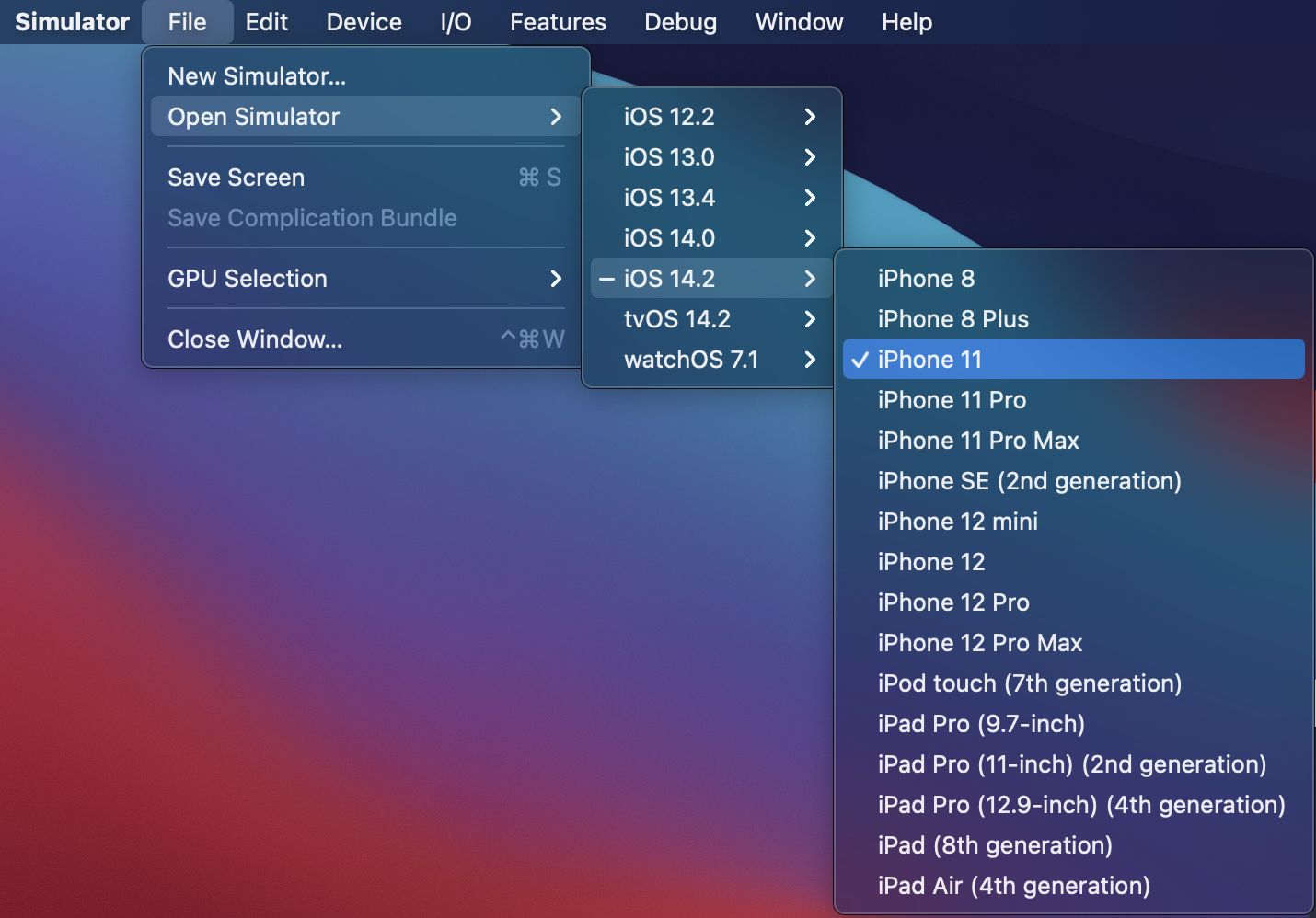Select the GPU Selection menu entry

(365, 279)
